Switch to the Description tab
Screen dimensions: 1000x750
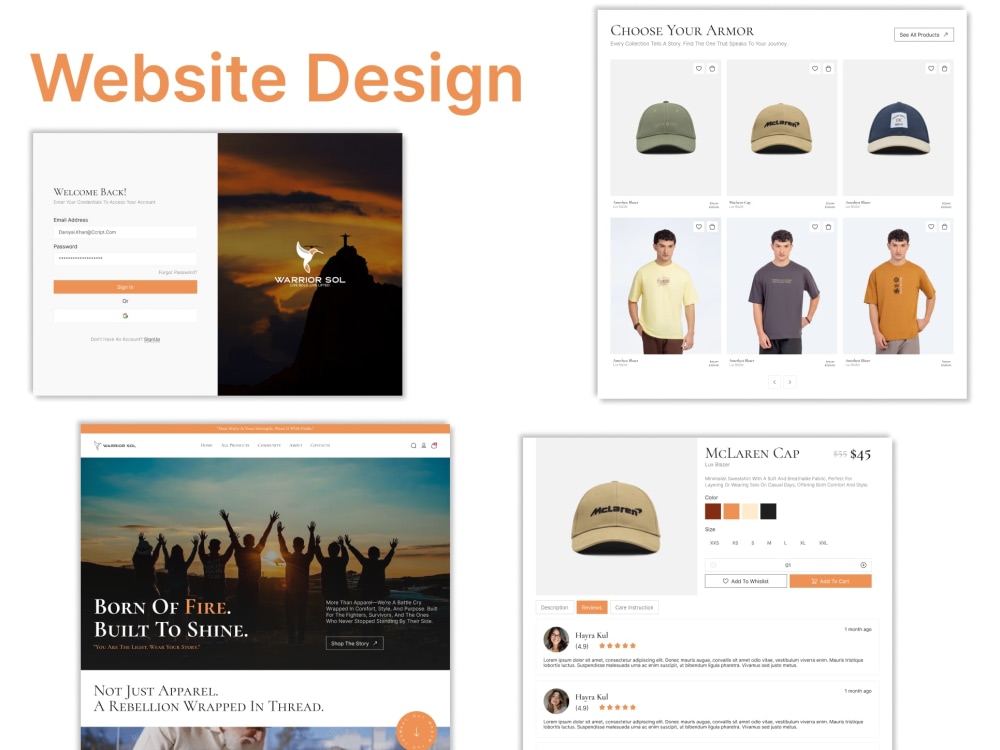coord(554,607)
